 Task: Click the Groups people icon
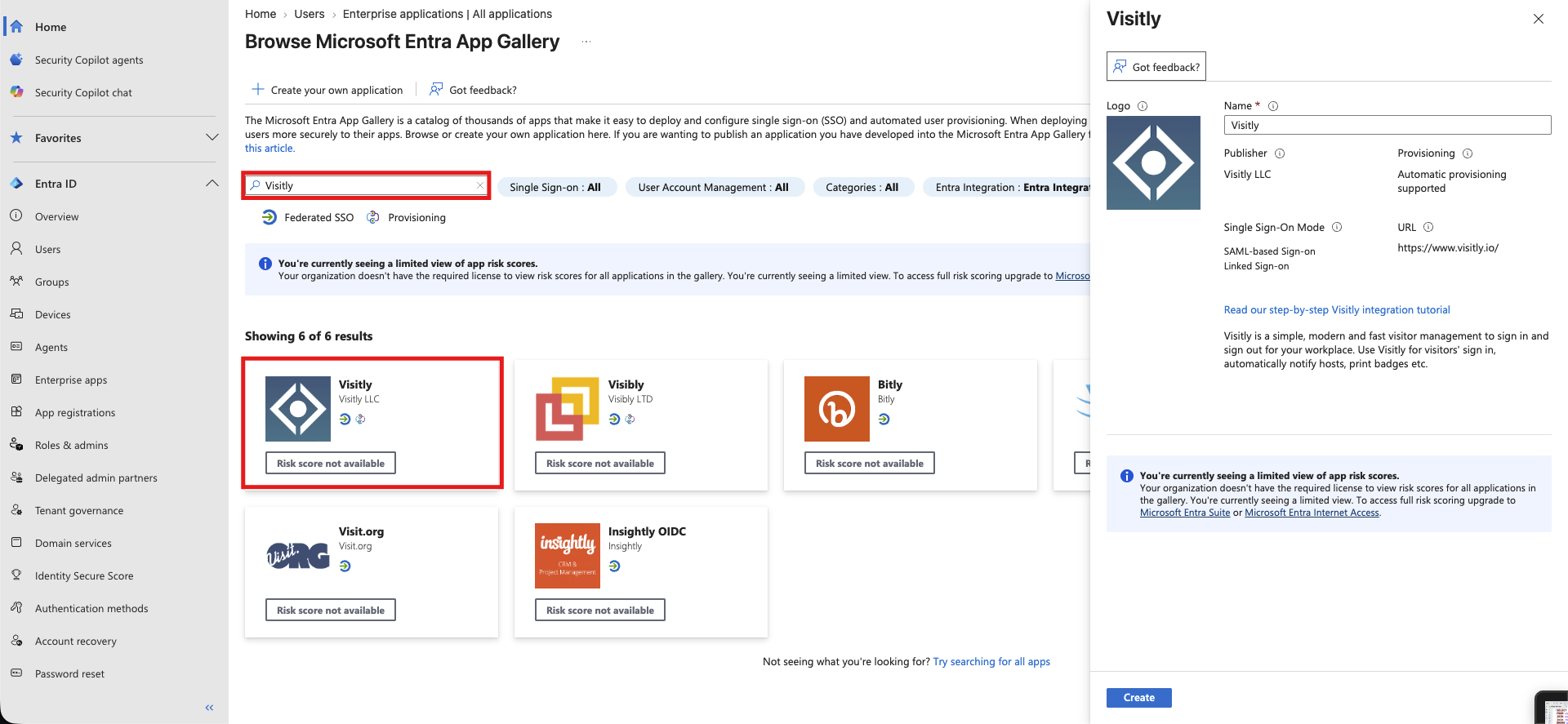coord(16,282)
